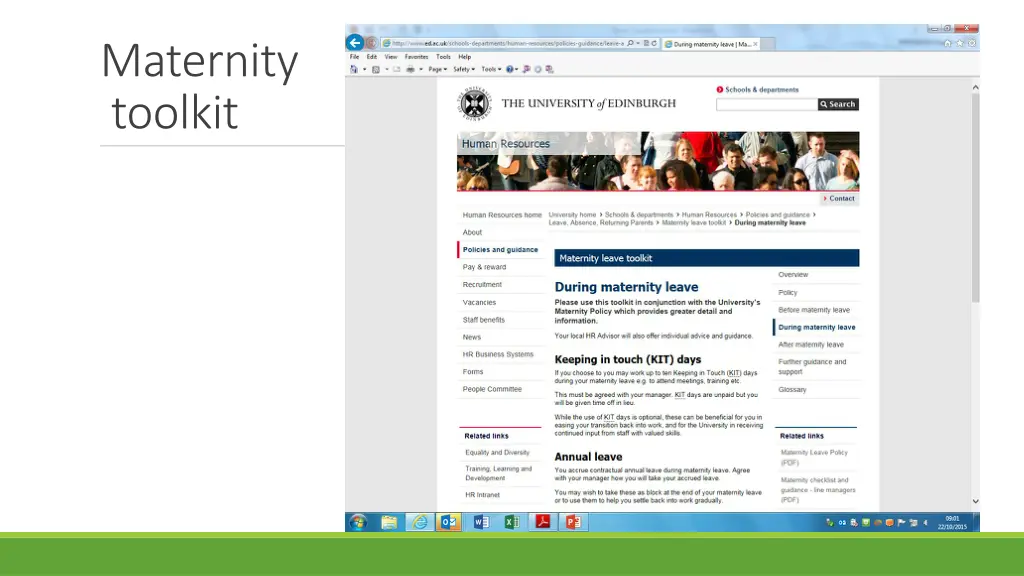Click the browser address bar URL

[507, 44]
